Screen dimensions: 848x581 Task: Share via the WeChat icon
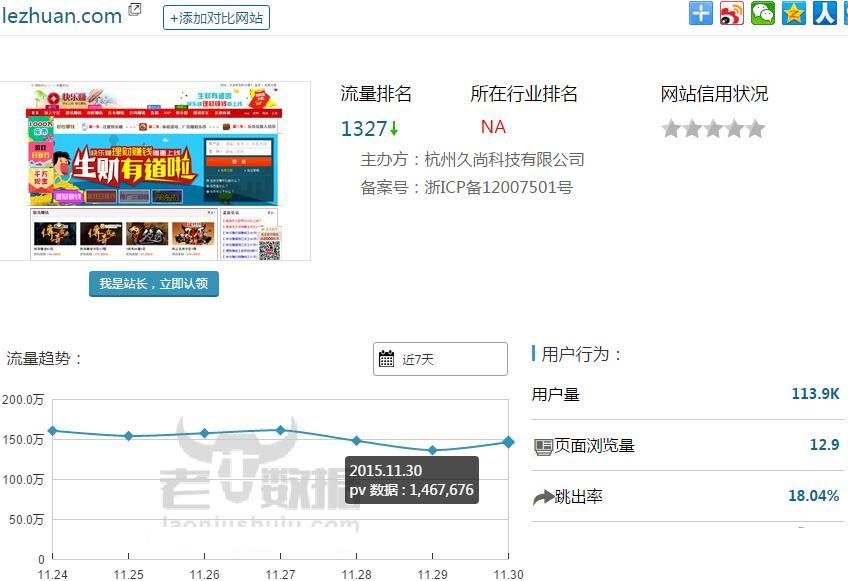763,13
